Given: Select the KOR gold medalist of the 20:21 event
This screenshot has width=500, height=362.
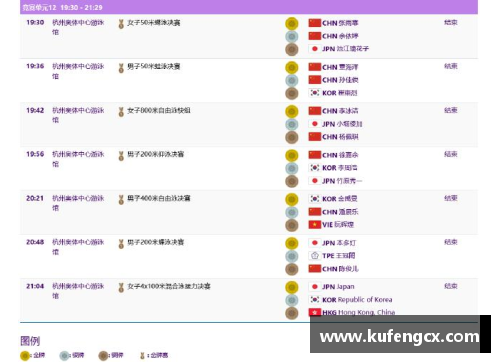Looking at the screenshot, I should coord(340,199).
